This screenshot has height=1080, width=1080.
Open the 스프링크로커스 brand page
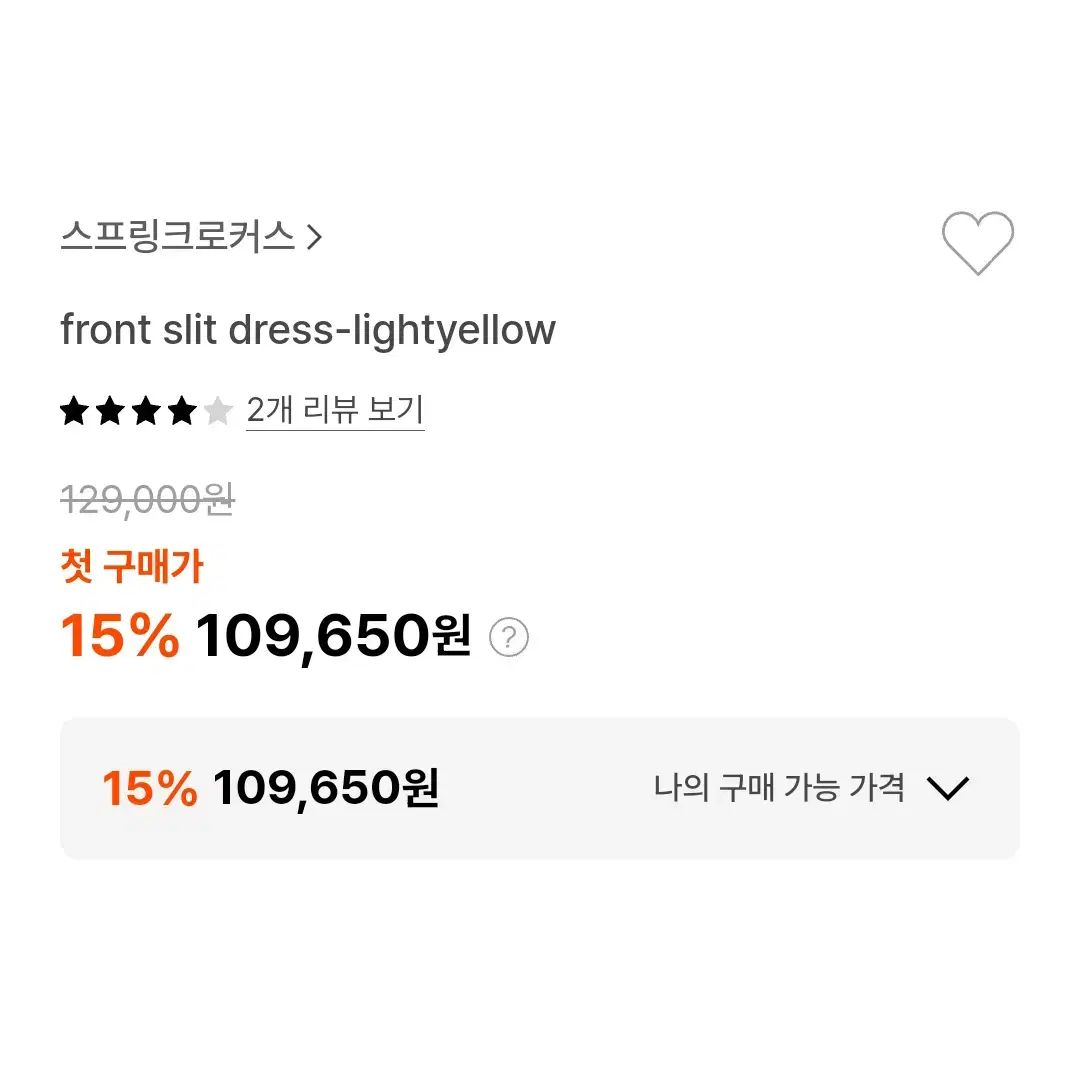[x=178, y=237]
